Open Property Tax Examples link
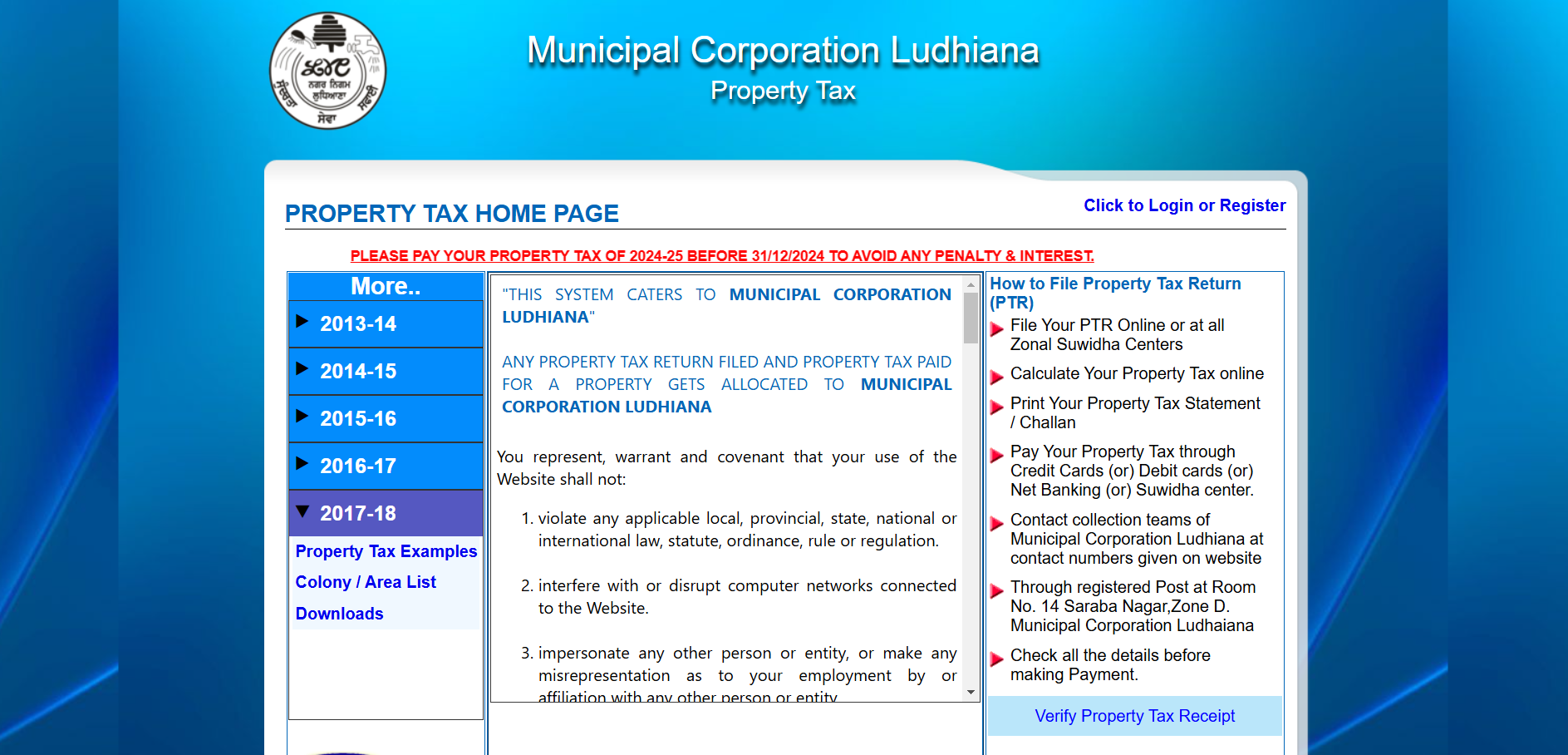The width and height of the screenshot is (1568, 755). click(386, 551)
